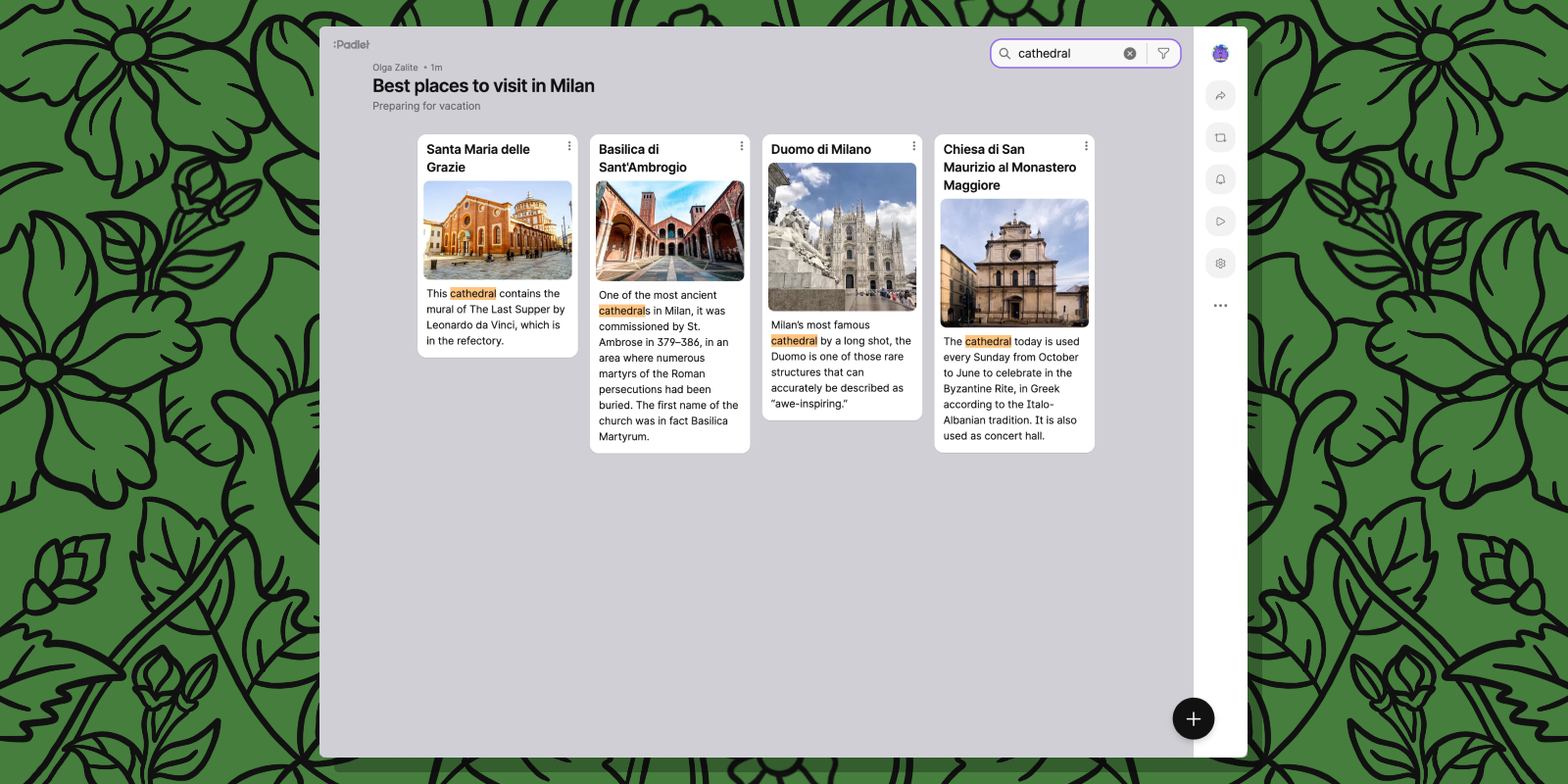Click the remake padlet icon

point(1220,138)
